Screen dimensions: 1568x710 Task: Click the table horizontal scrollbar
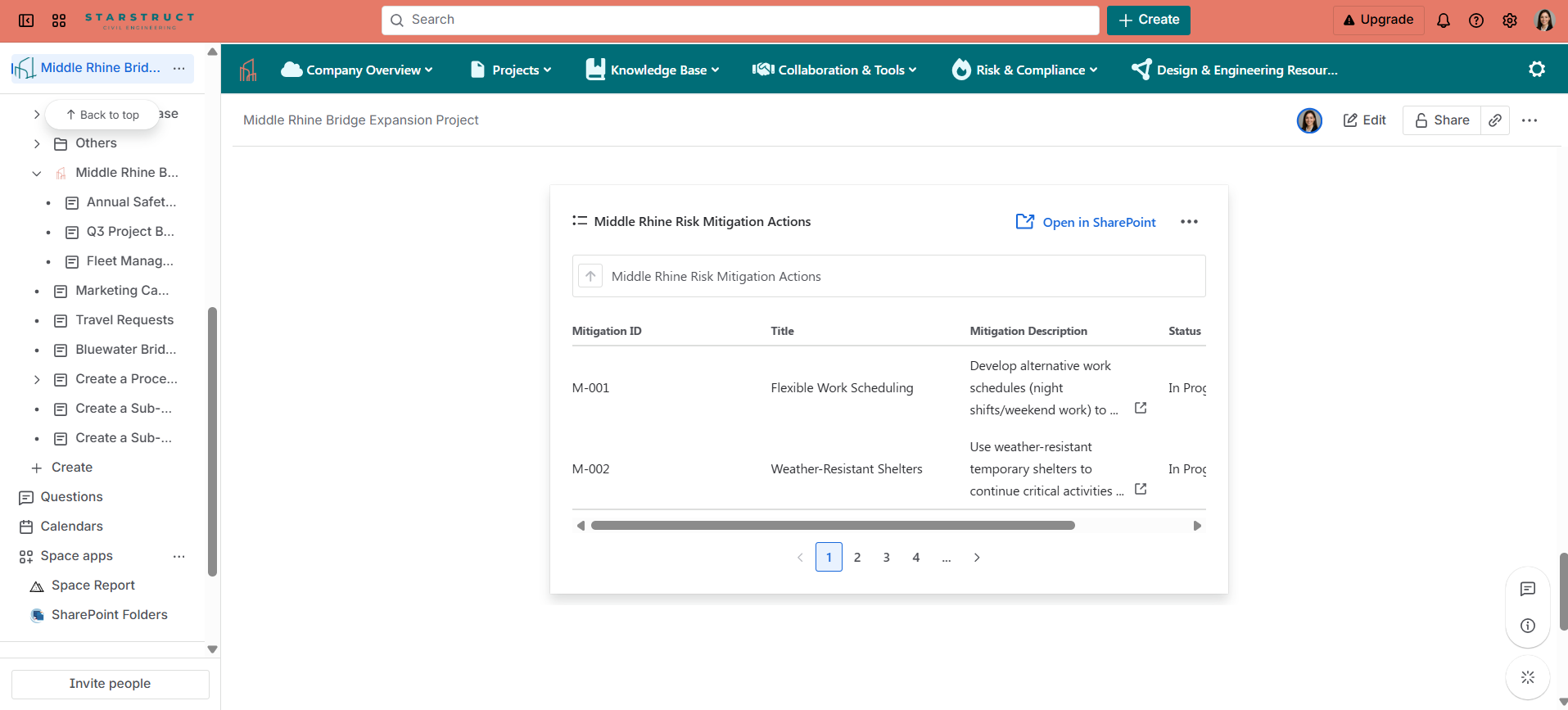[832, 526]
